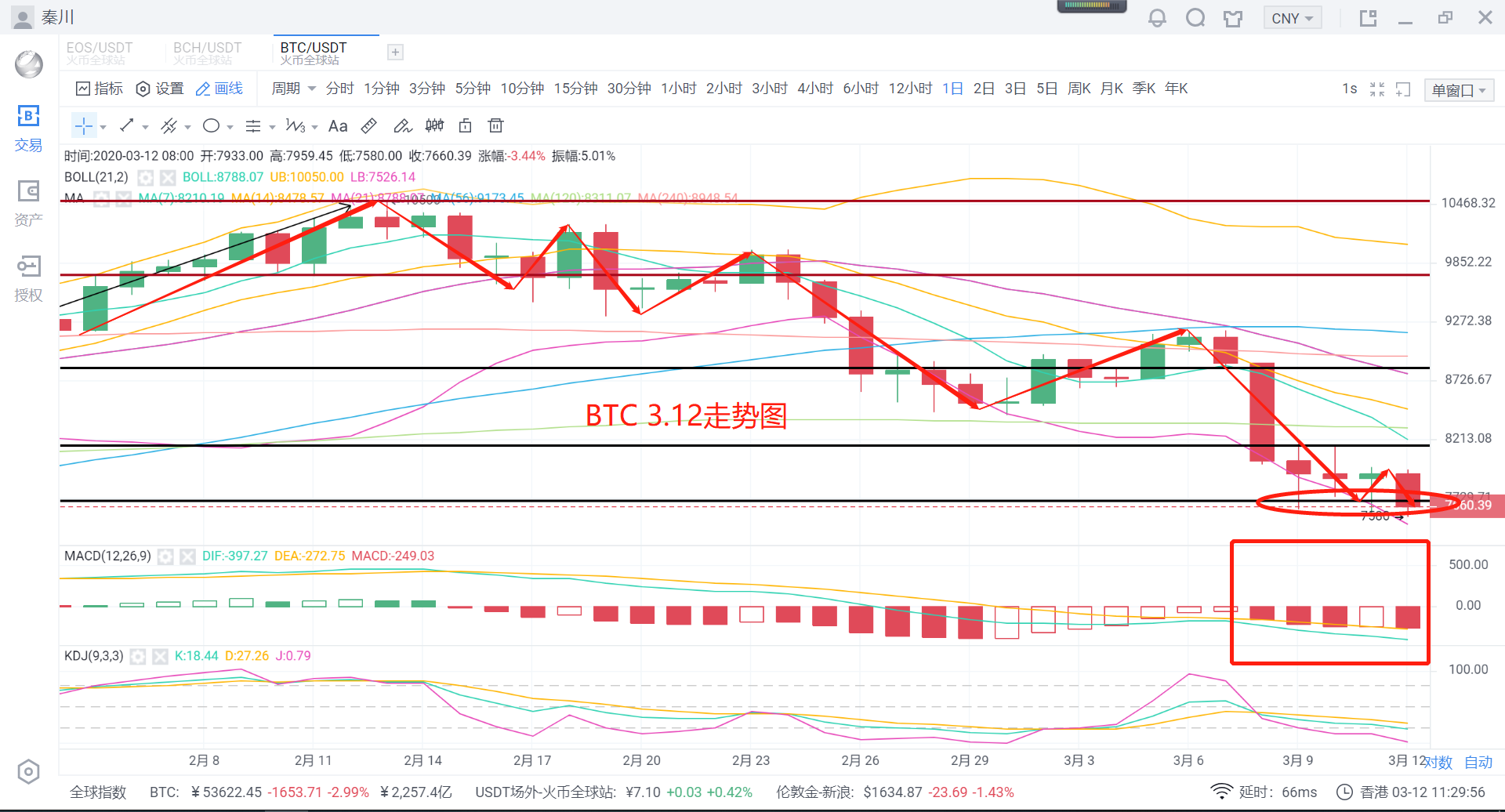The width and height of the screenshot is (1505, 812).
Task: Select the ruler measure tool
Action: (x=369, y=125)
